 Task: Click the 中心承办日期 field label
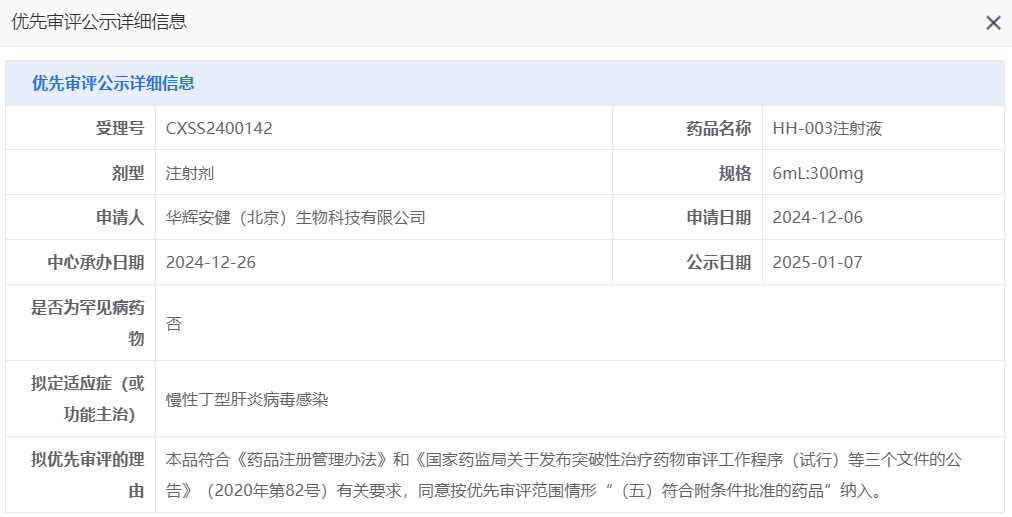tap(96, 262)
